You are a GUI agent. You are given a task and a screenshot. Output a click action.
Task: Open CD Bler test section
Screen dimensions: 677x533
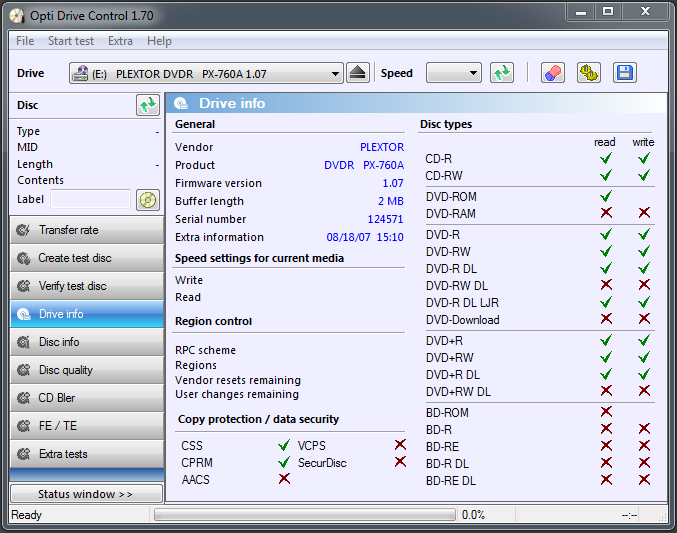pyautogui.click(x=87, y=398)
